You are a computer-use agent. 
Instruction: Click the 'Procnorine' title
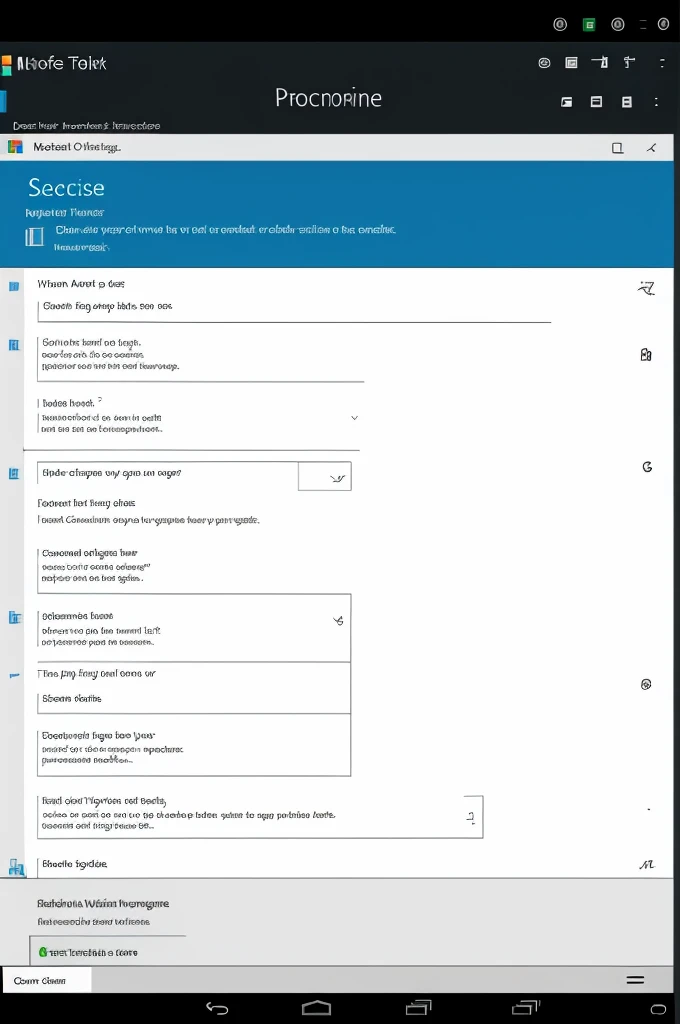tap(328, 98)
